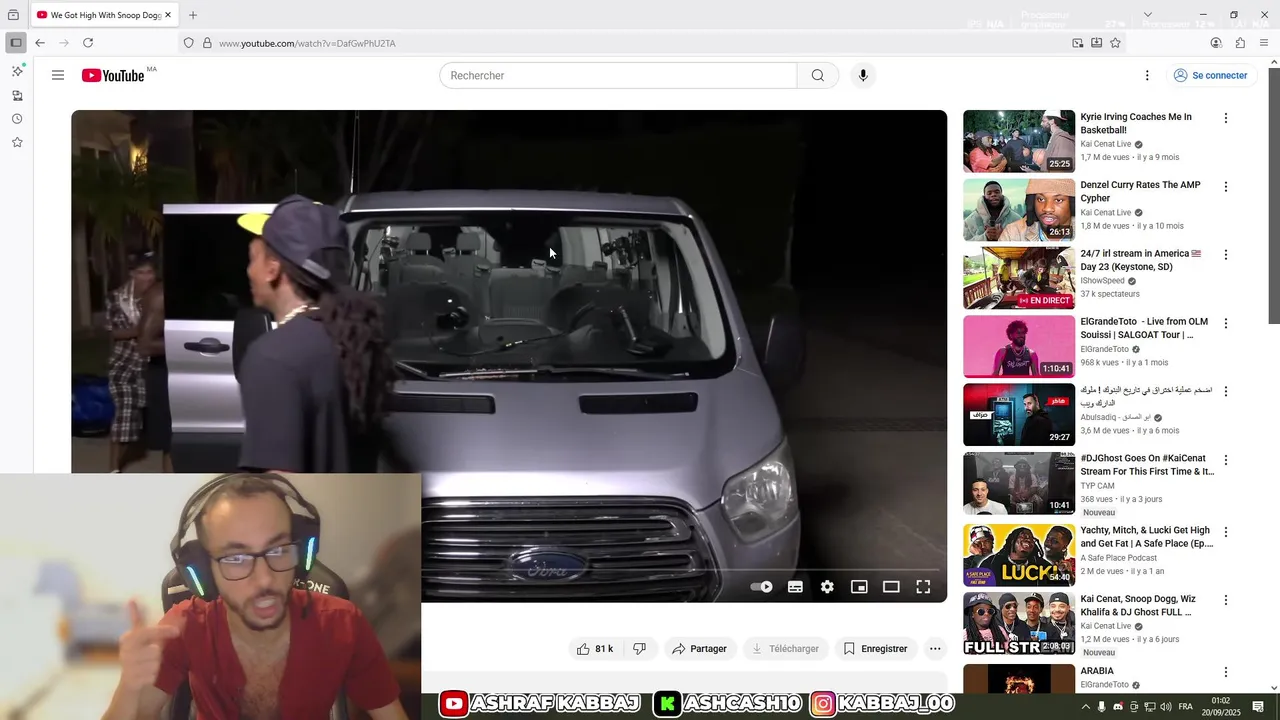
Task: Open the extensions puzzle icon
Action: (1240, 43)
